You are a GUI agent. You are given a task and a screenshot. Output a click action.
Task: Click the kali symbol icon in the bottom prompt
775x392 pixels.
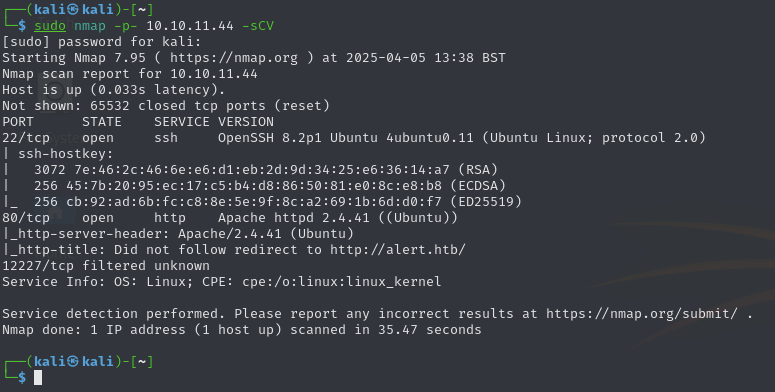(73, 361)
